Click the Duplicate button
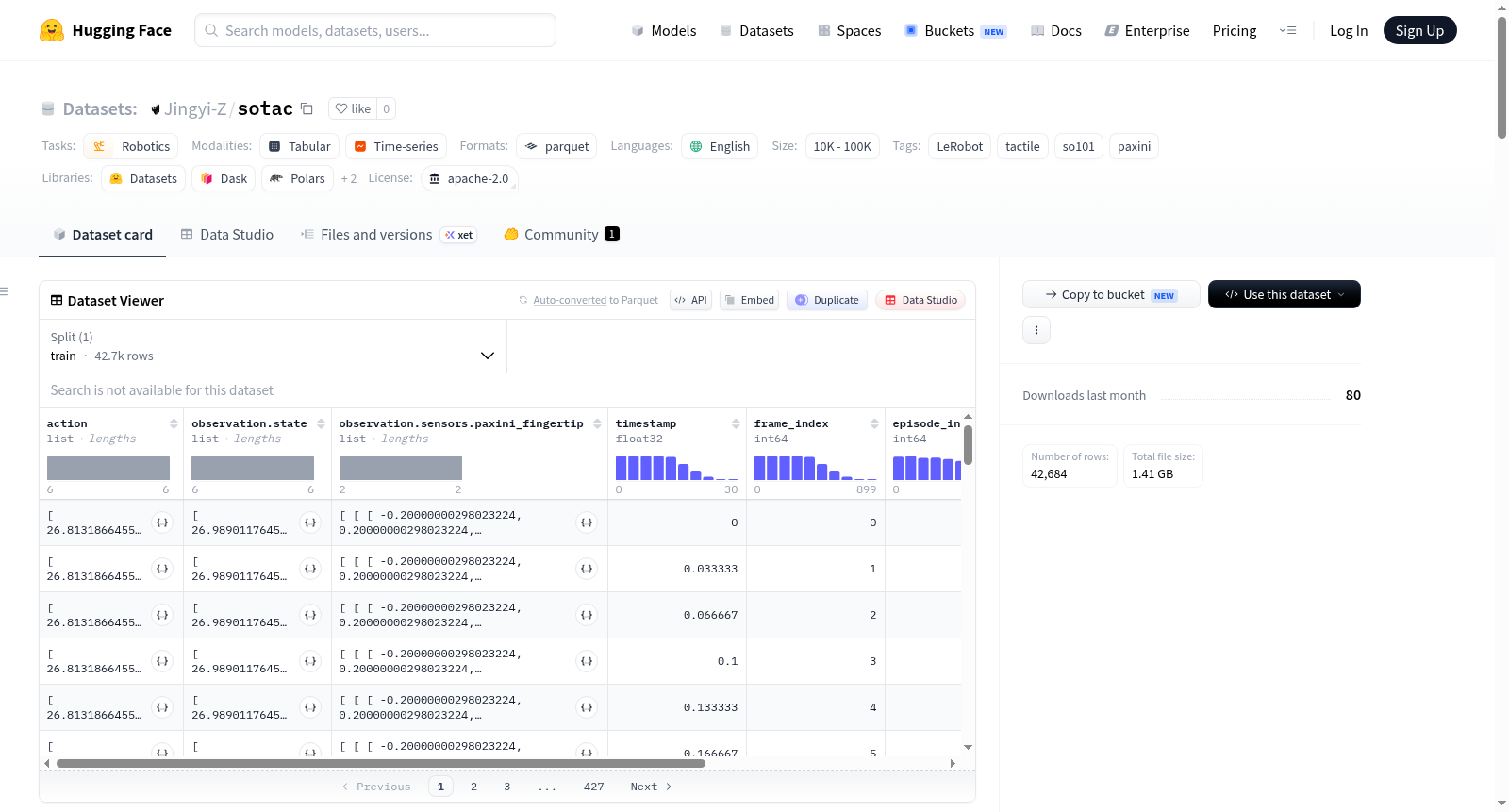The width and height of the screenshot is (1509, 812). [x=827, y=300]
